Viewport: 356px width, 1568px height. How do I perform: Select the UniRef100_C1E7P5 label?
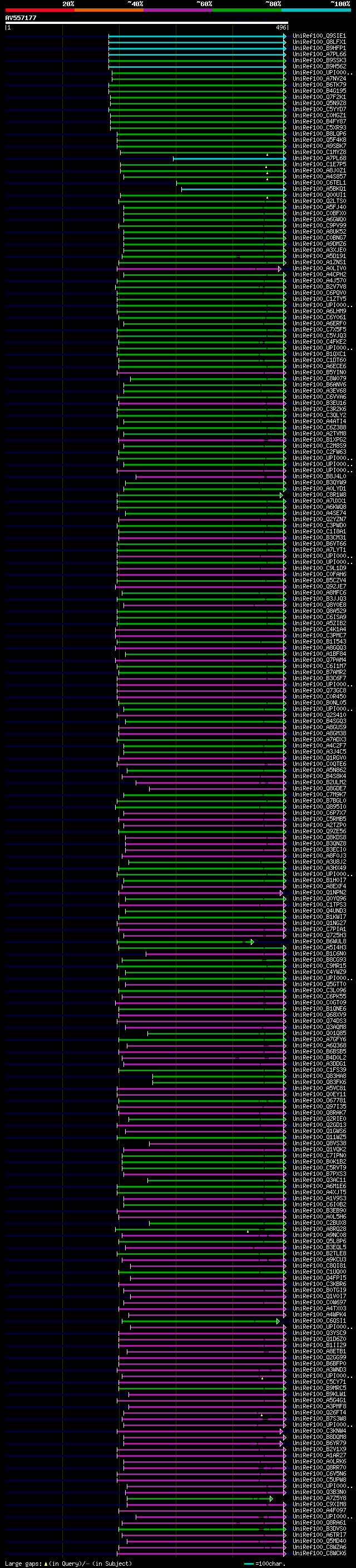319,164
